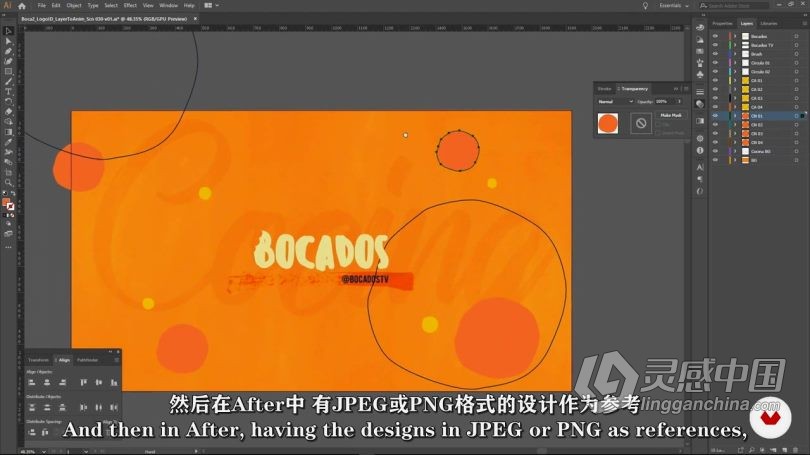Select the Type tool

[x=8, y=91]
